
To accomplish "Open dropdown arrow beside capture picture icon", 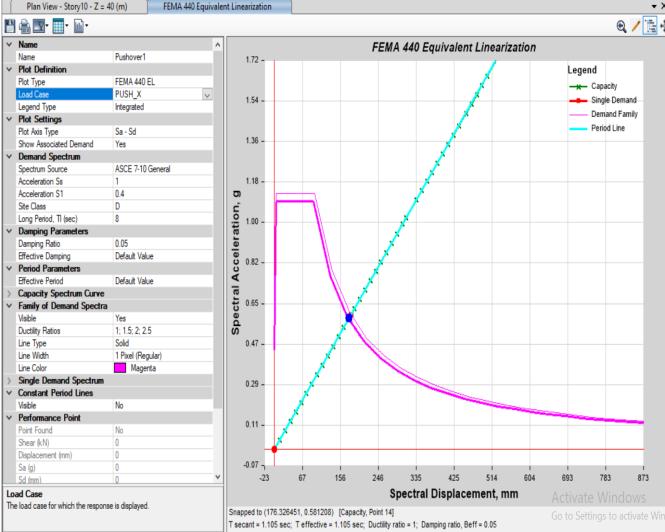I will pyautogui.click(x=47, y=26).
